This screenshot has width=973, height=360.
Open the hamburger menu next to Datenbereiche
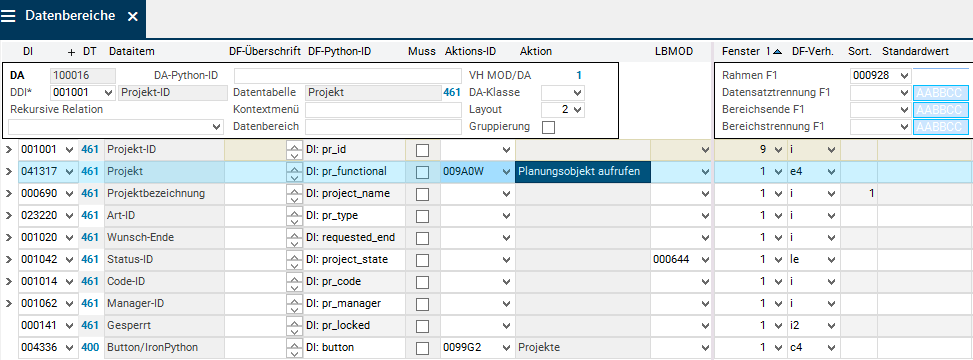tap(8, 17)
